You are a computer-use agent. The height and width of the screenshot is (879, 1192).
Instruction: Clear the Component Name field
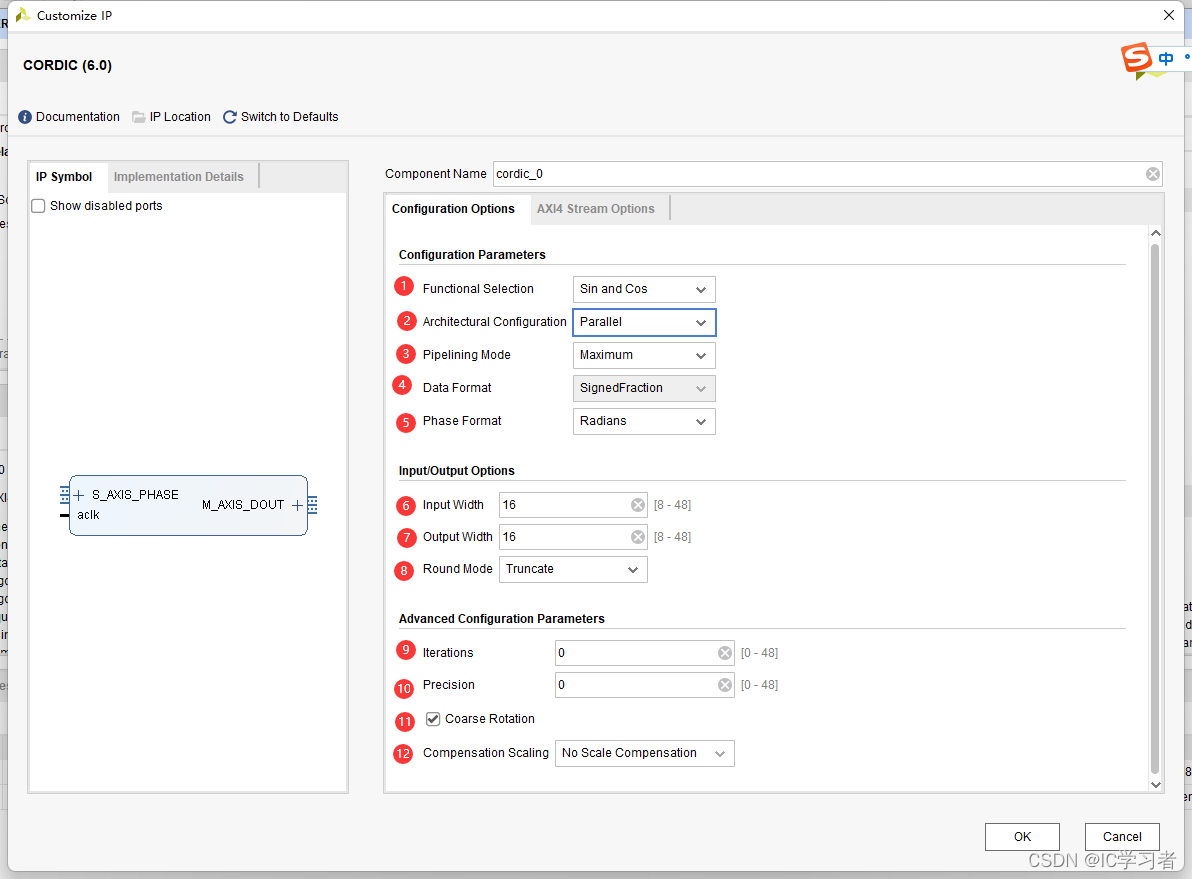click(x=1152, y=174)
